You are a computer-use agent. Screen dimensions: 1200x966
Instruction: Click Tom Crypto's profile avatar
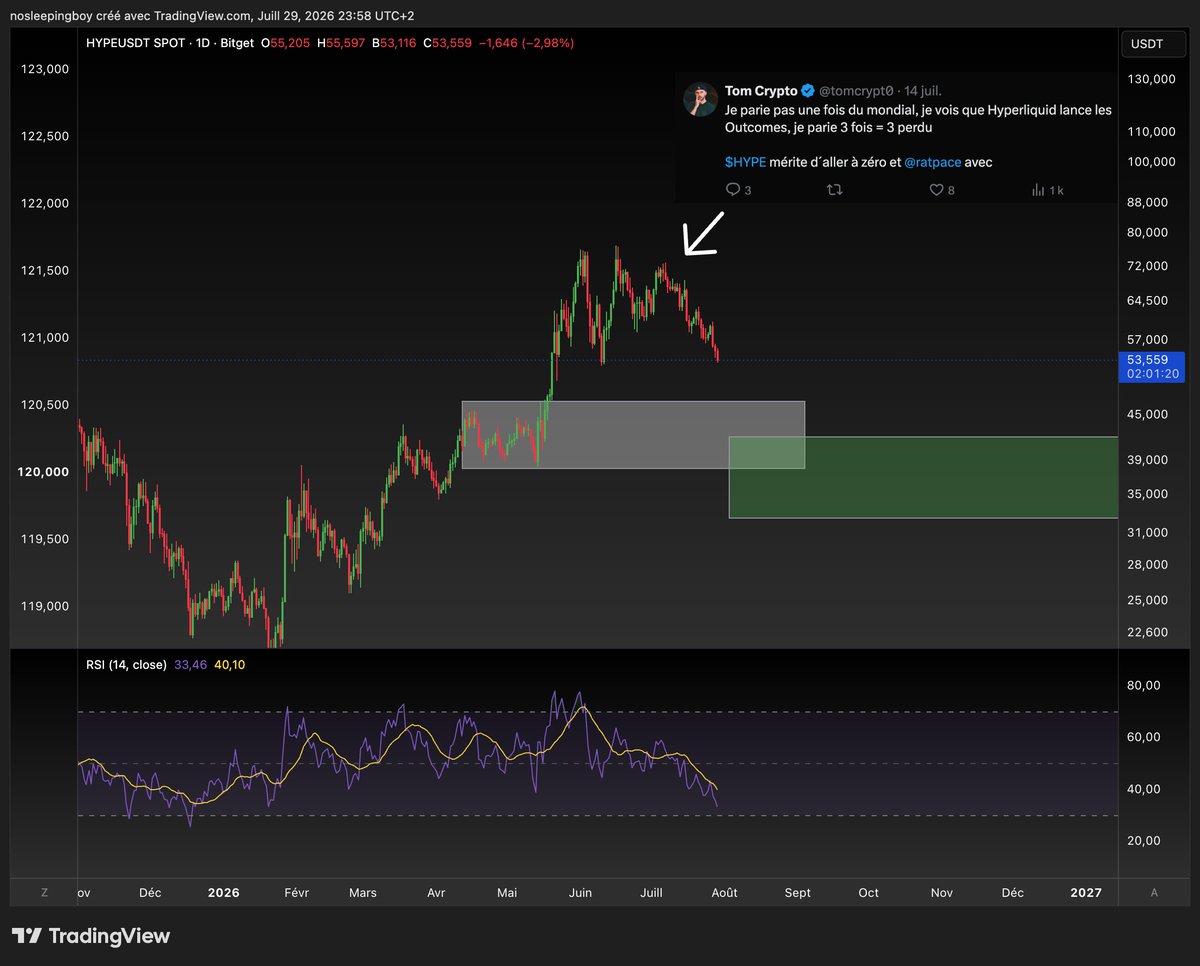pyautogui.click(x=699, y=99)
